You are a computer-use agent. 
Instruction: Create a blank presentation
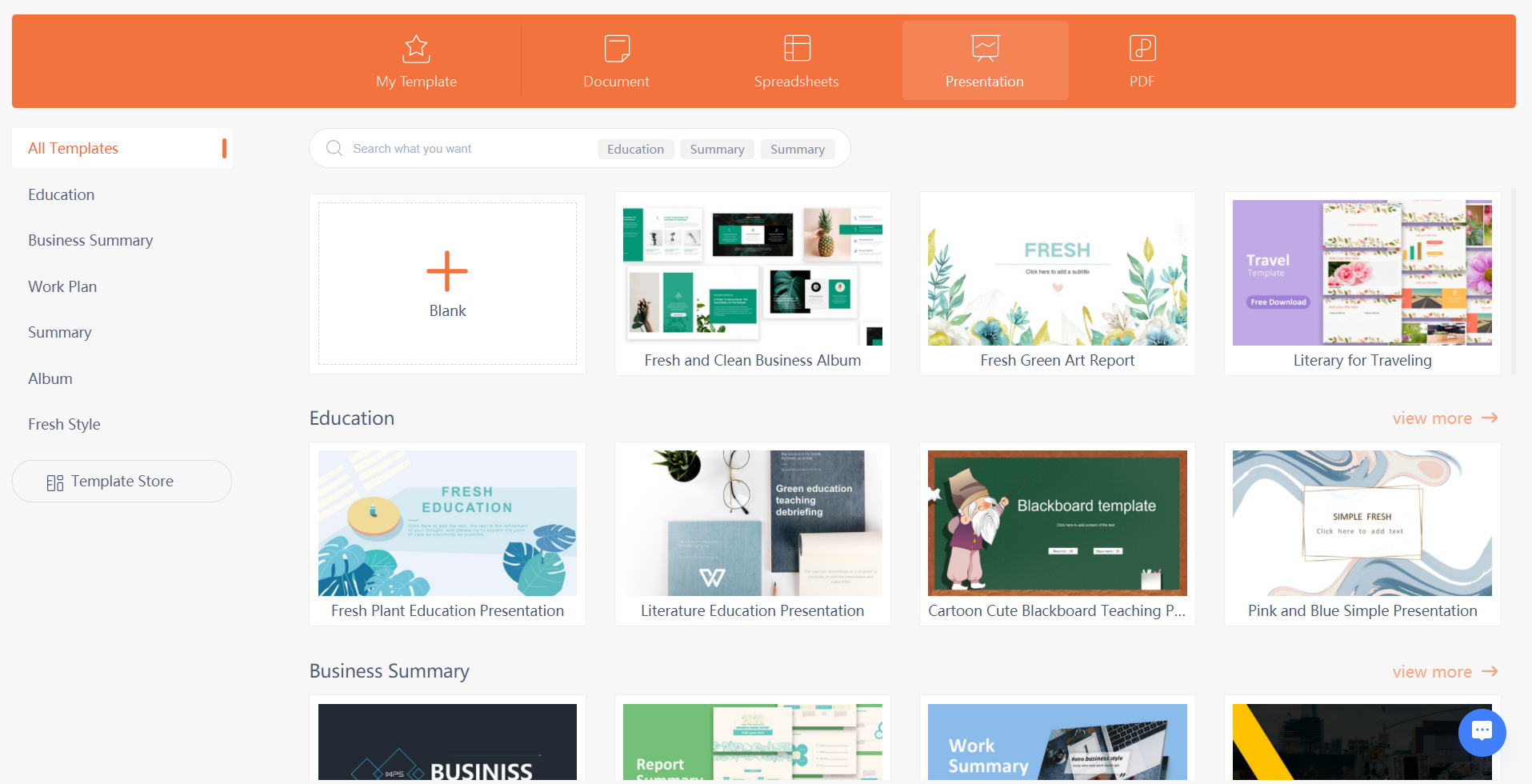(x=446, y=283)
